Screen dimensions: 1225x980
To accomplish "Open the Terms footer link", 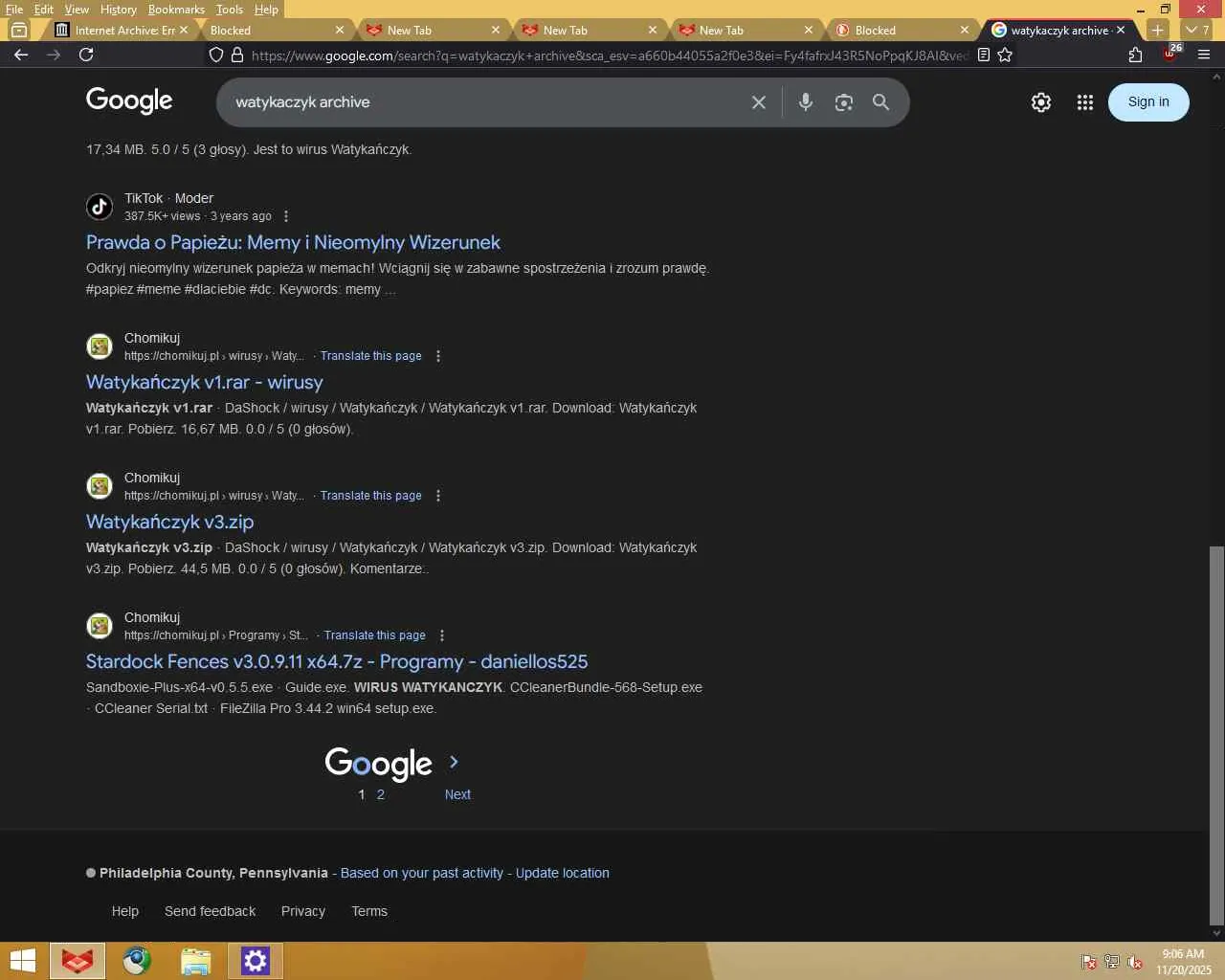I will tap(369, 911).
